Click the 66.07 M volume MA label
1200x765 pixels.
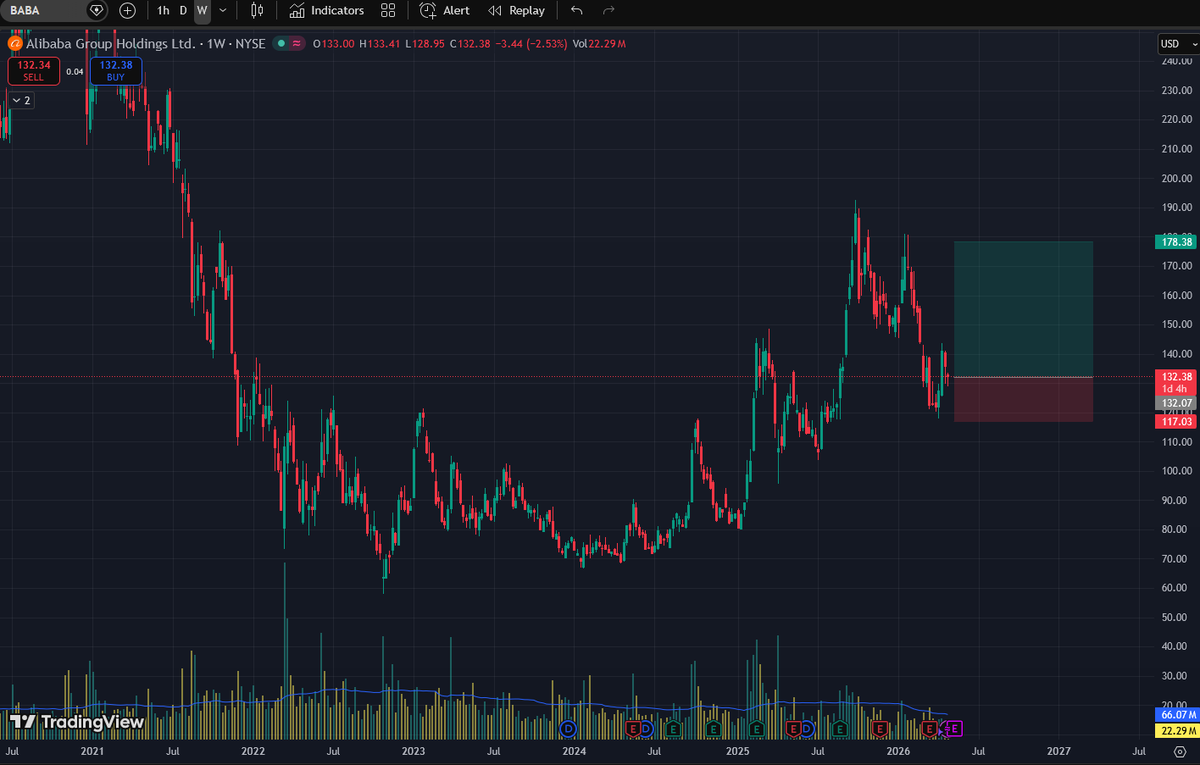click(1176, 716)
